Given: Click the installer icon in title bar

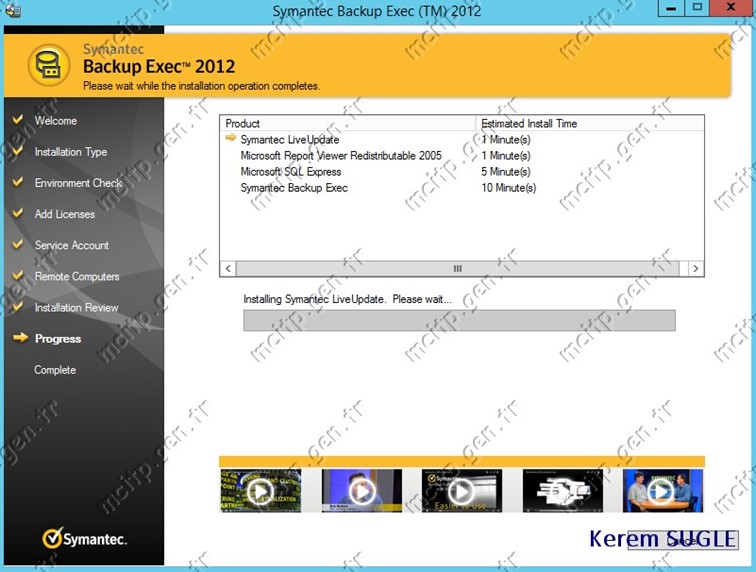Looking at the screenshot, I should tap(12, 10).
